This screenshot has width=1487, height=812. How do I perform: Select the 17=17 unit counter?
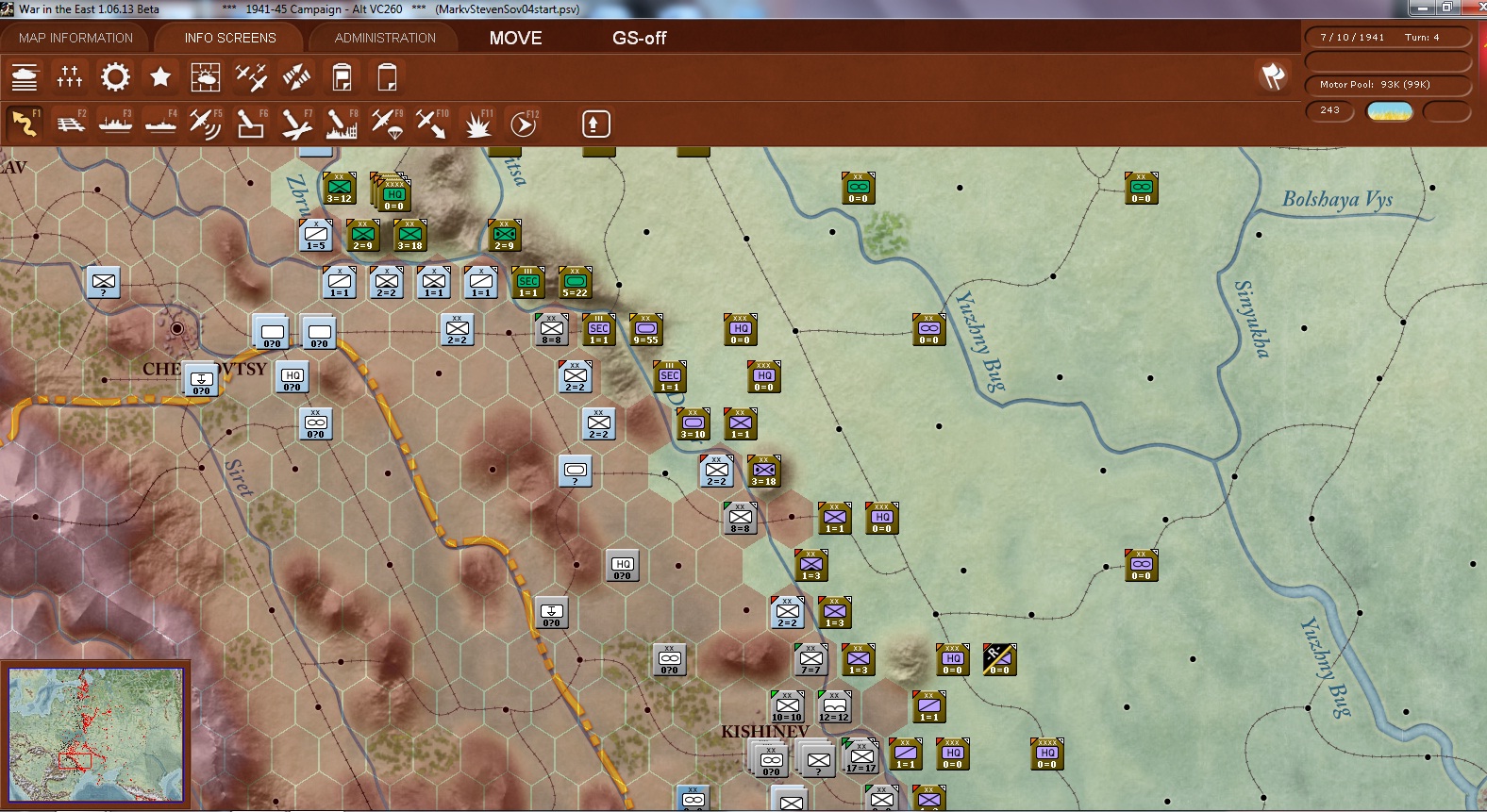point(860,756)
